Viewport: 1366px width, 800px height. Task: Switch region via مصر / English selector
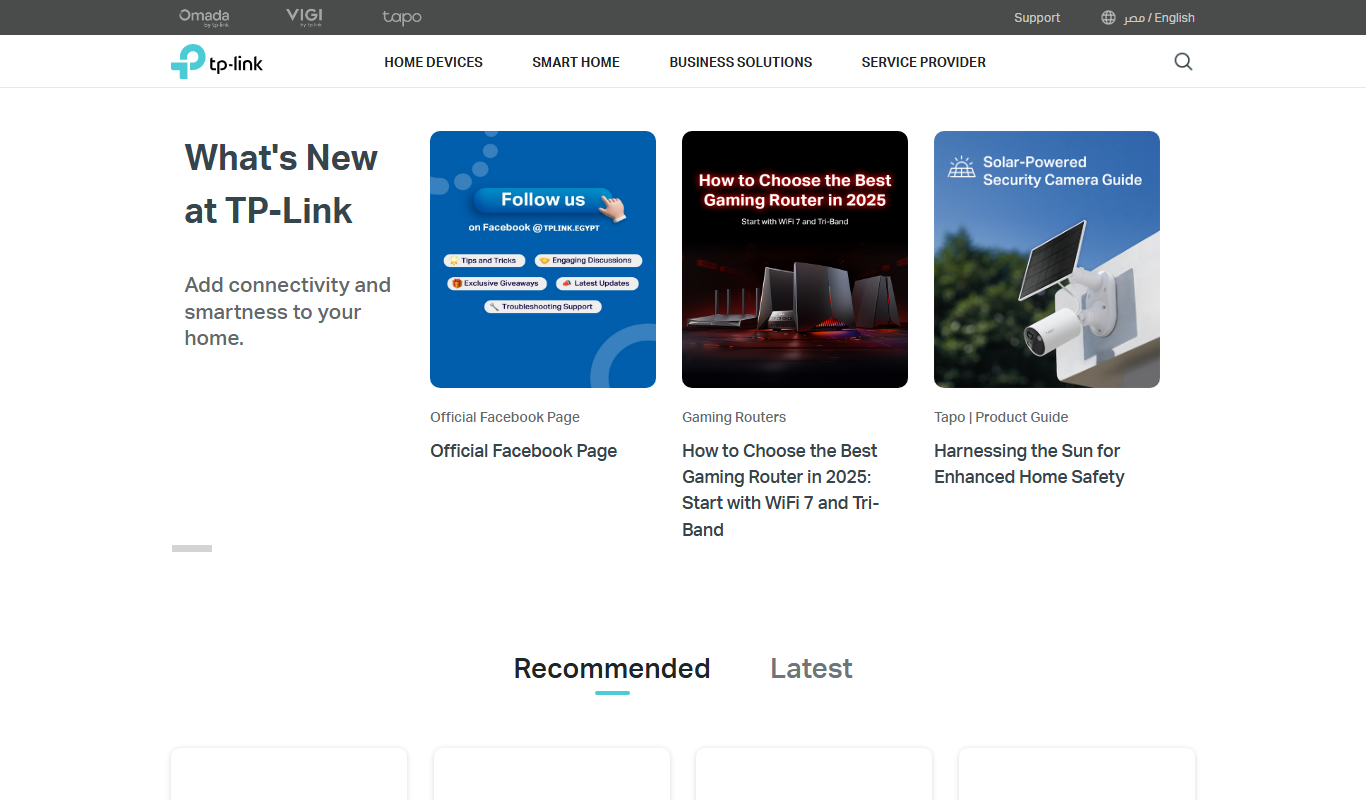click(x=1159, y=18)
